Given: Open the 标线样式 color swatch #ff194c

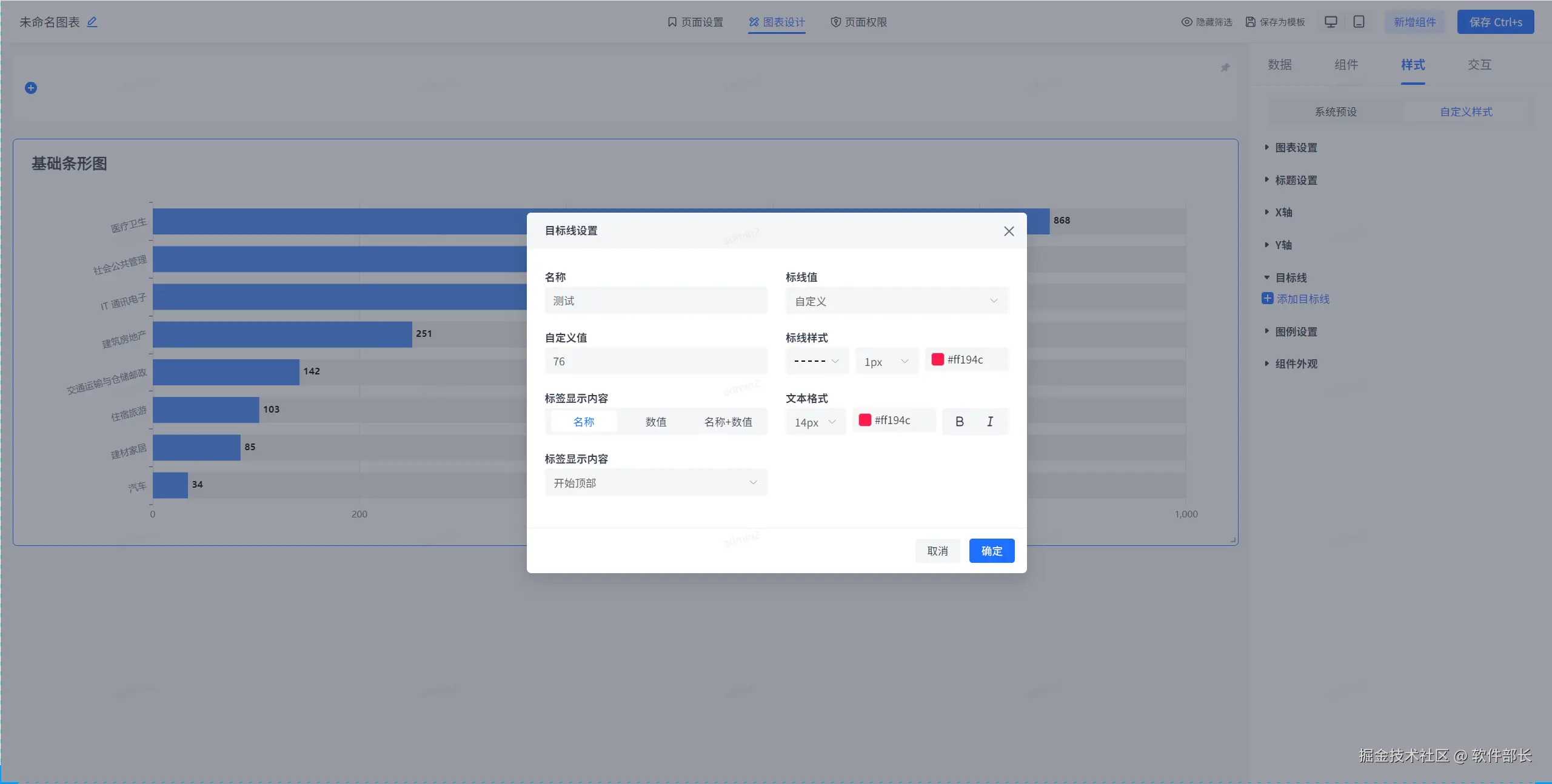Looking at the screenshot, I should [937, 360].
